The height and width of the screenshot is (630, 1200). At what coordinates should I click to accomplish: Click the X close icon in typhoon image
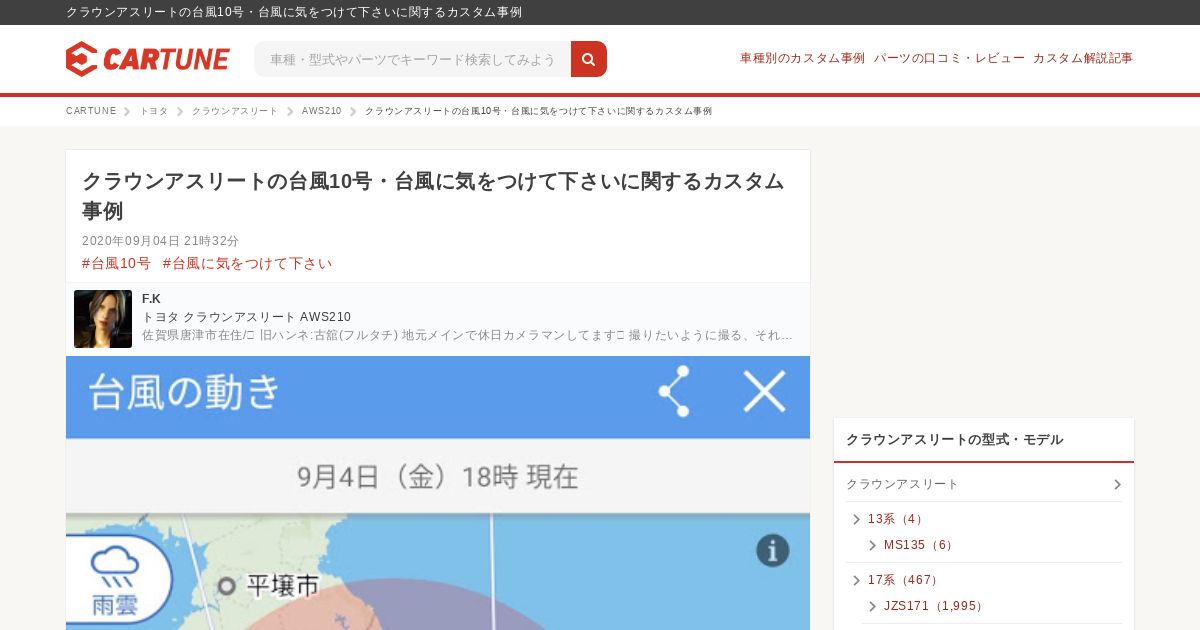click(x=764, y=391)
